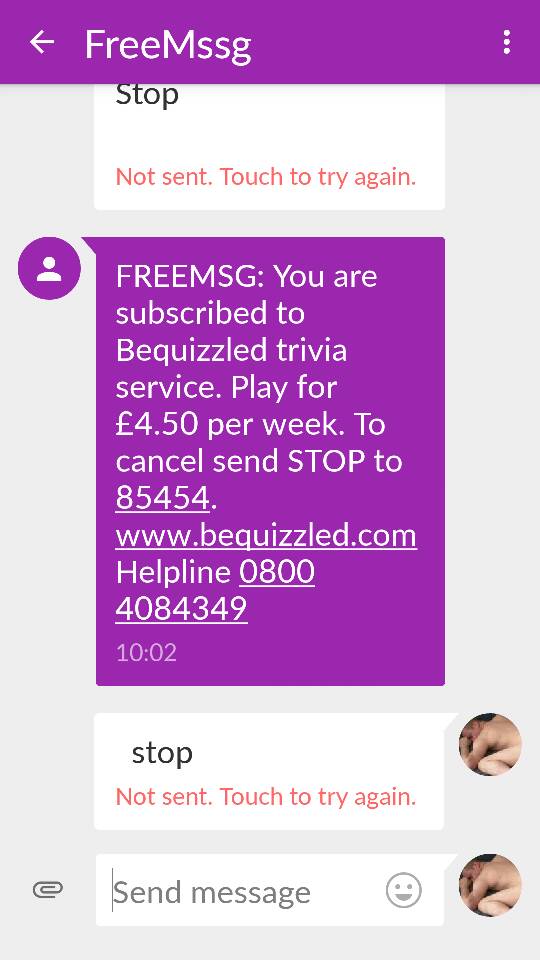This screenshot has width=540, height=960.
Task: Tap the capitalized Stop message text
Action: pyautogui.click(x=147, y=95)
